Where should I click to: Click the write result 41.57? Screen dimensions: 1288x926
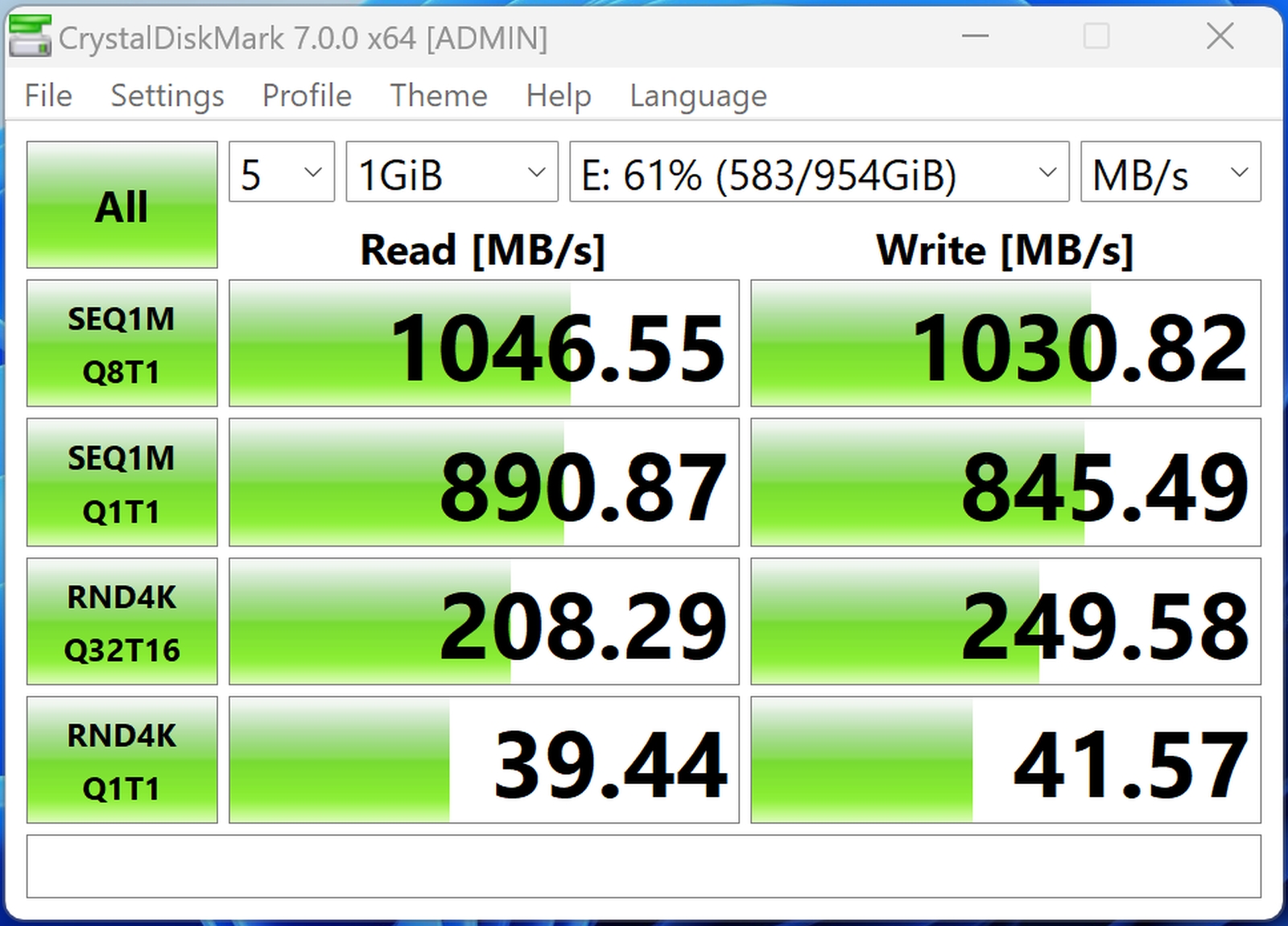(1005, 760)
